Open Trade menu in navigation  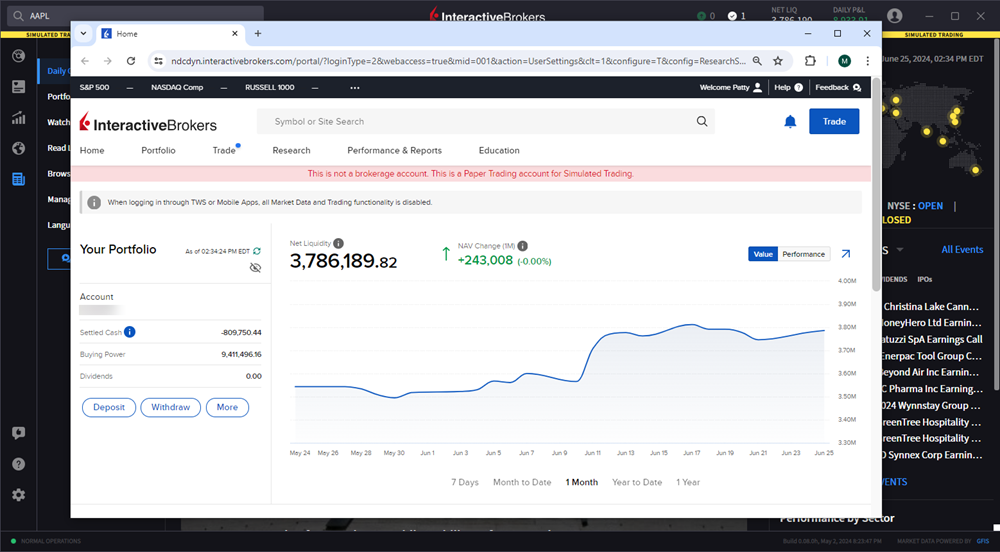pos(224,150)
